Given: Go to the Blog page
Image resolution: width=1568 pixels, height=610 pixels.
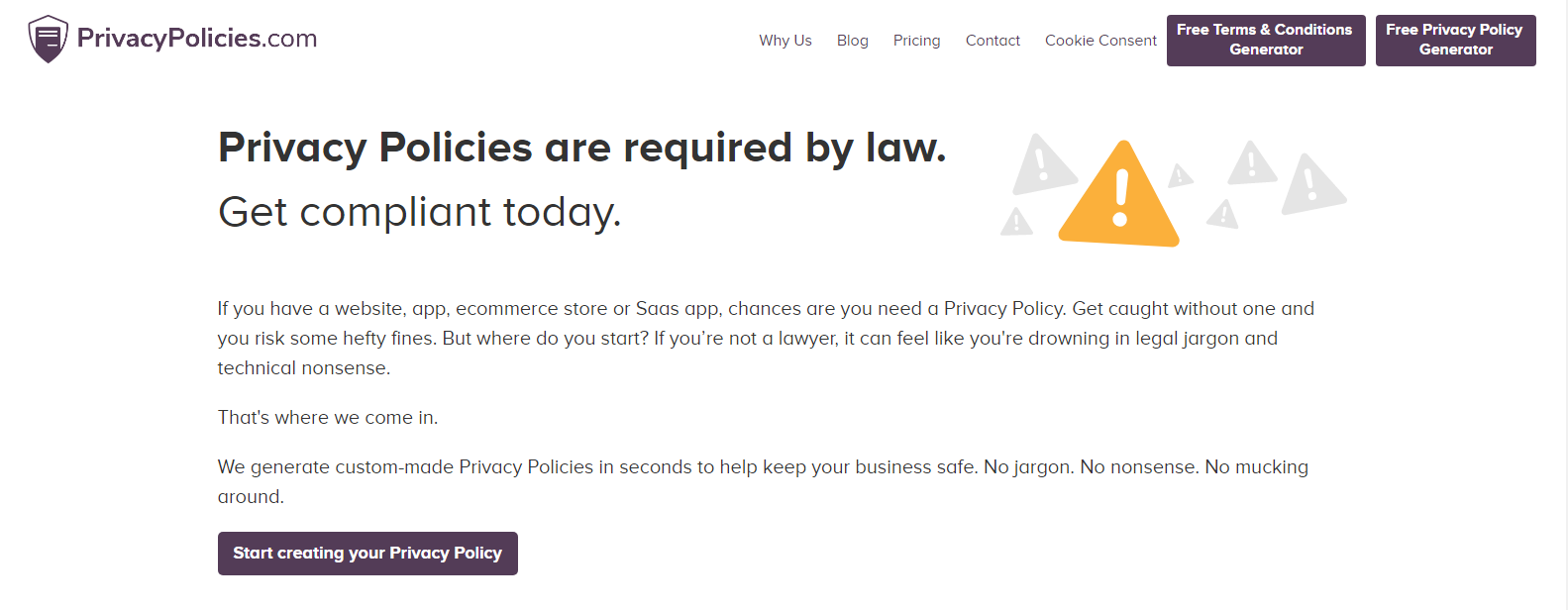Looking at the screenshot, I should click(x=852, y=41).
